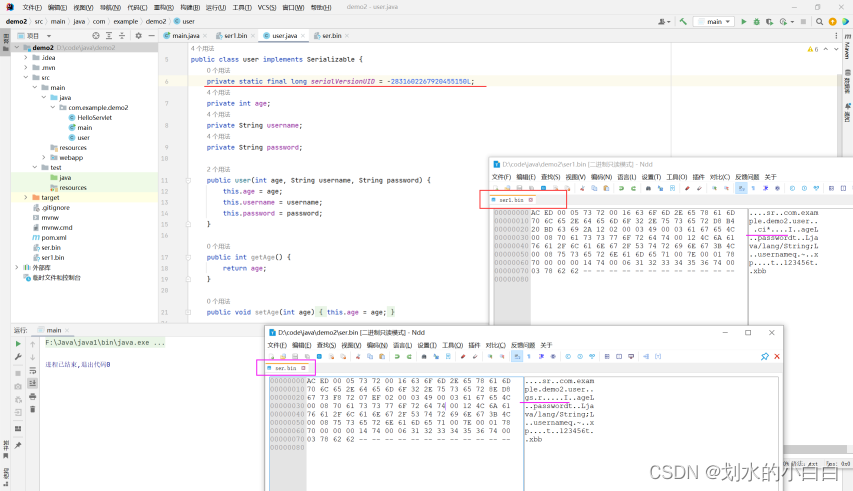The height and width of the screenshot is (491, 853).
Task: Click the blue pin icon in ser.bin Ndd window
Action: tap(765, 356)
